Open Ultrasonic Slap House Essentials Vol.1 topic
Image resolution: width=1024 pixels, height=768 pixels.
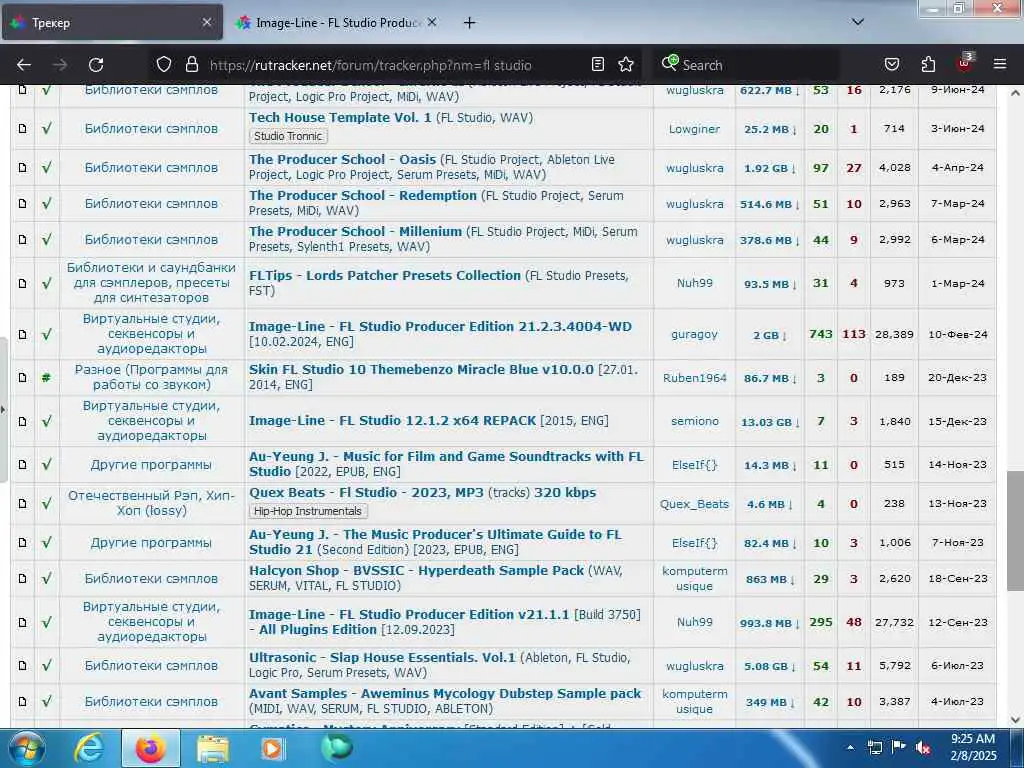[382, 658]
